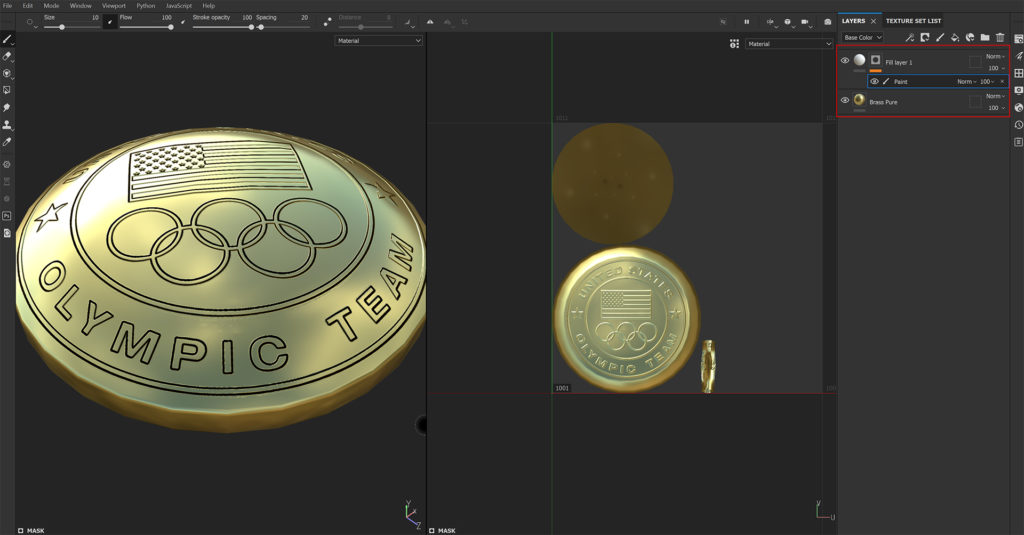Open the Viewport menu
Screen dimensions: 1024x535
coord(114,5)
